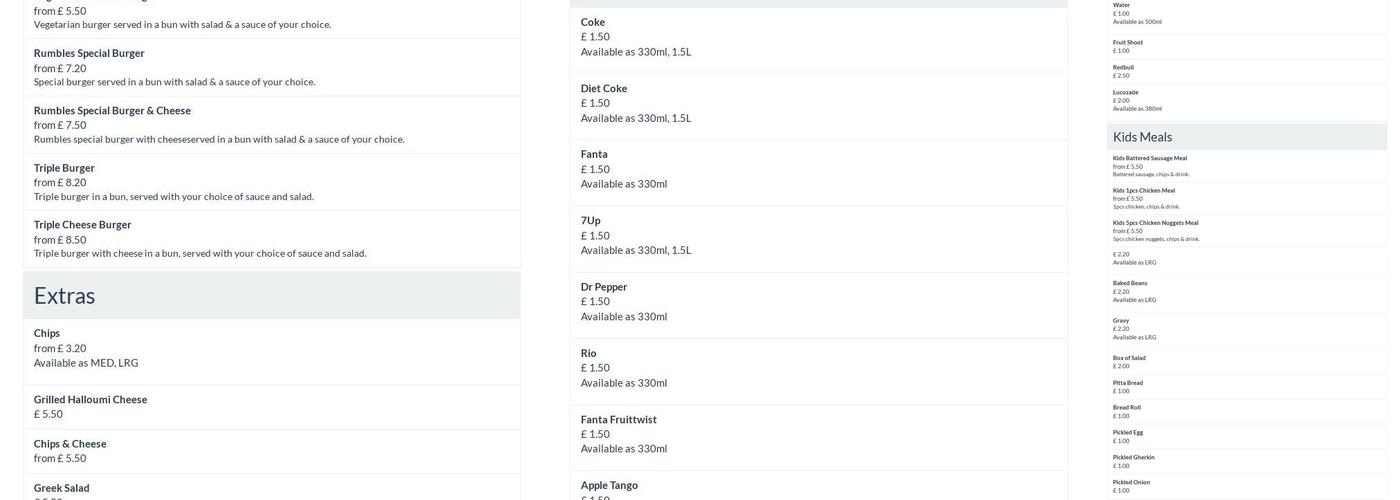Choose Kids 5pcs Chicken Nuggets Meal
This screenshot has height=500, width=1400.
point(1155,223)
